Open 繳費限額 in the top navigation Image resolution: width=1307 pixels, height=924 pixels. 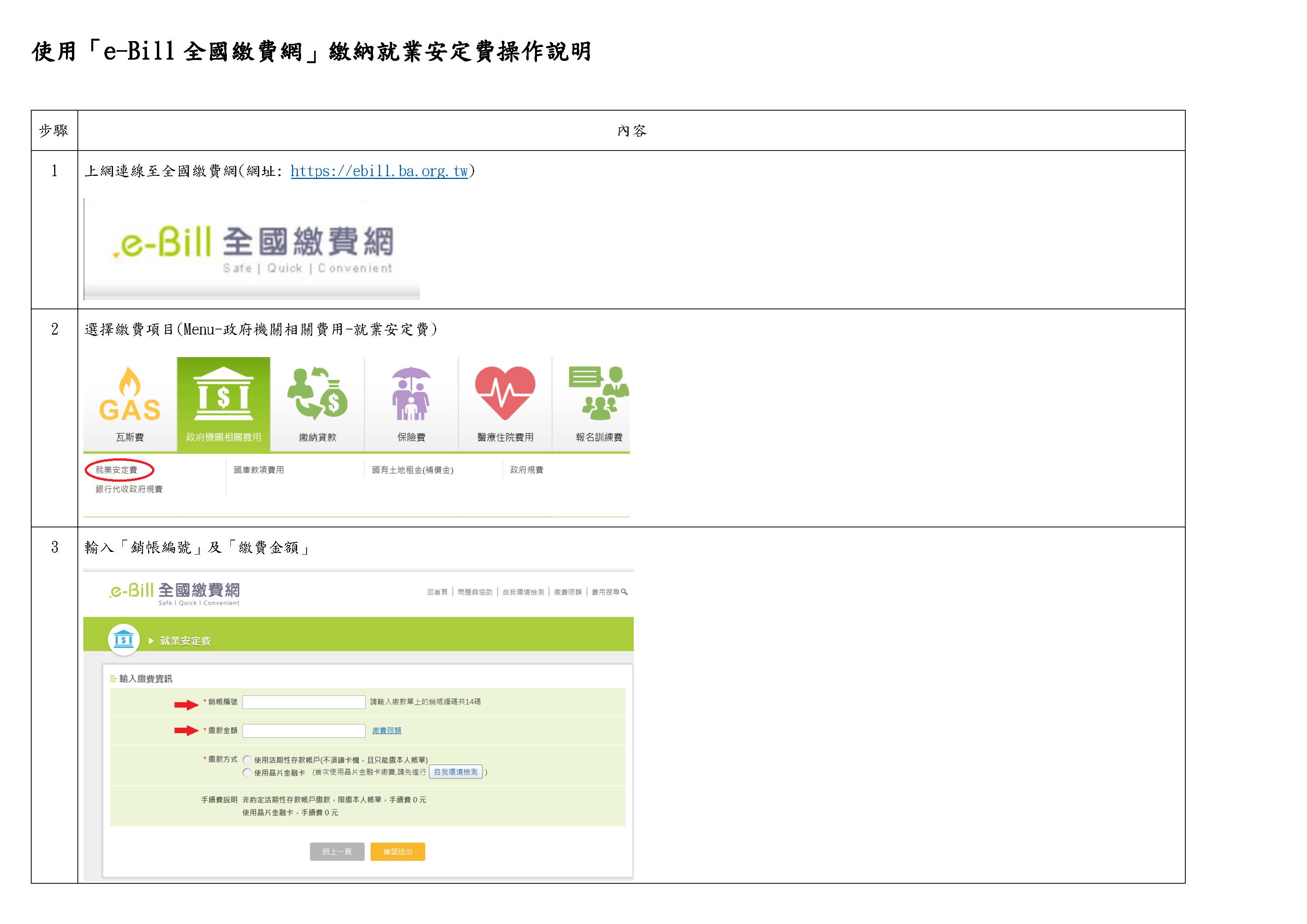[x=568, y=592]
